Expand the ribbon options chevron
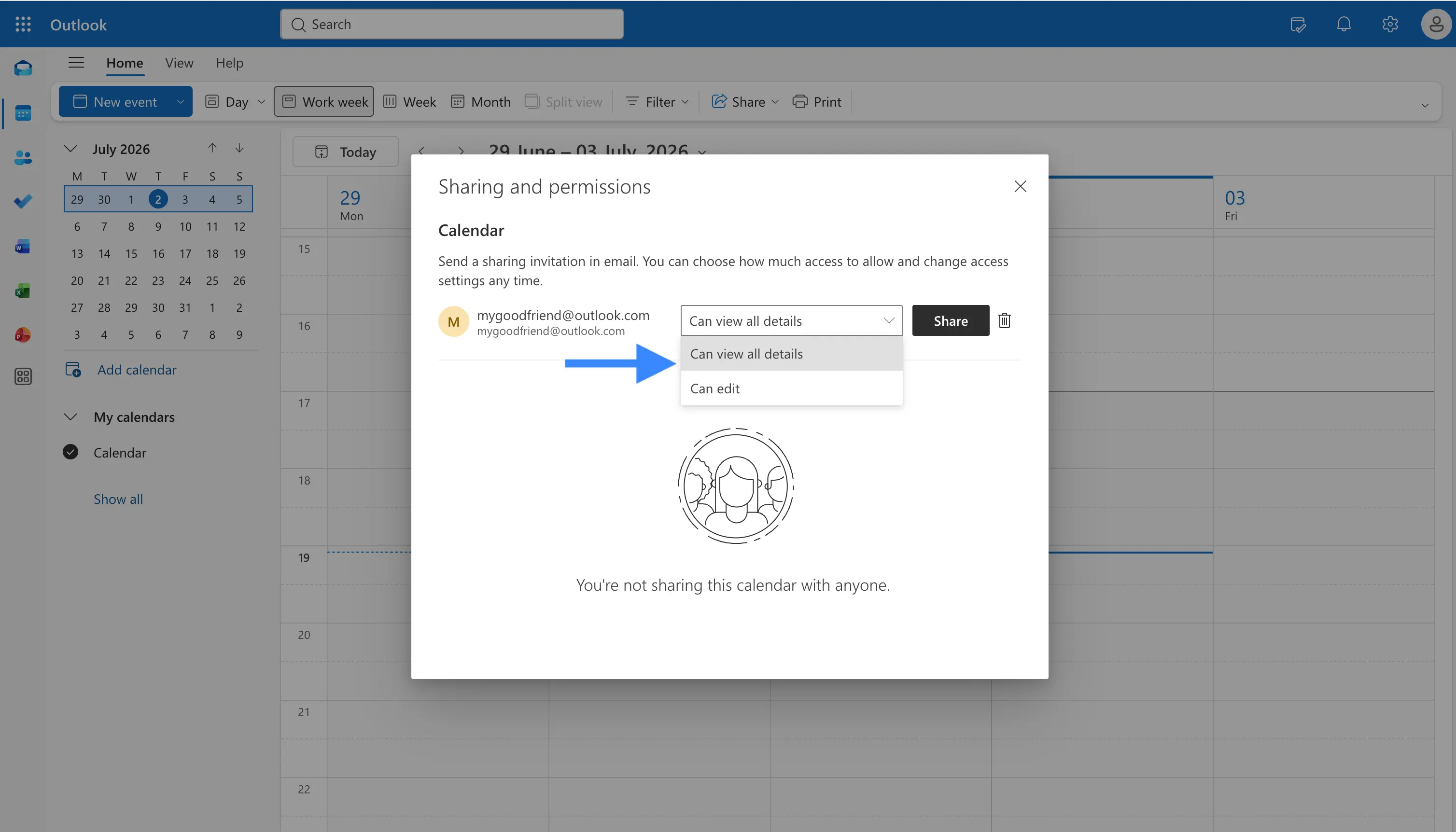This screenshot has width=1456, height=832. (x=1425, y=105)
